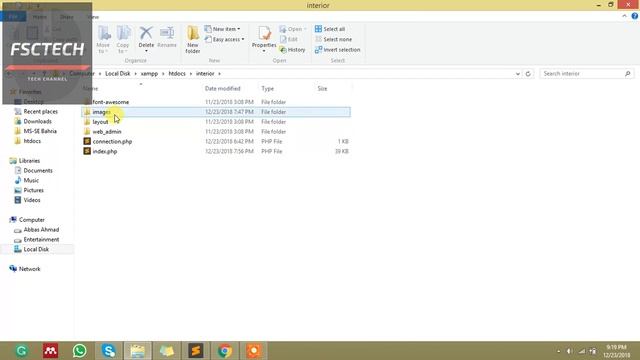Click Select all in the ribbon
640x360 pixels.
pos(330,29)
